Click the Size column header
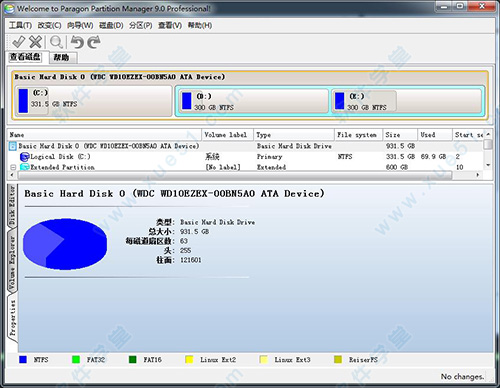The height and width of the screenshot is (388, 500). coord(400,135)
